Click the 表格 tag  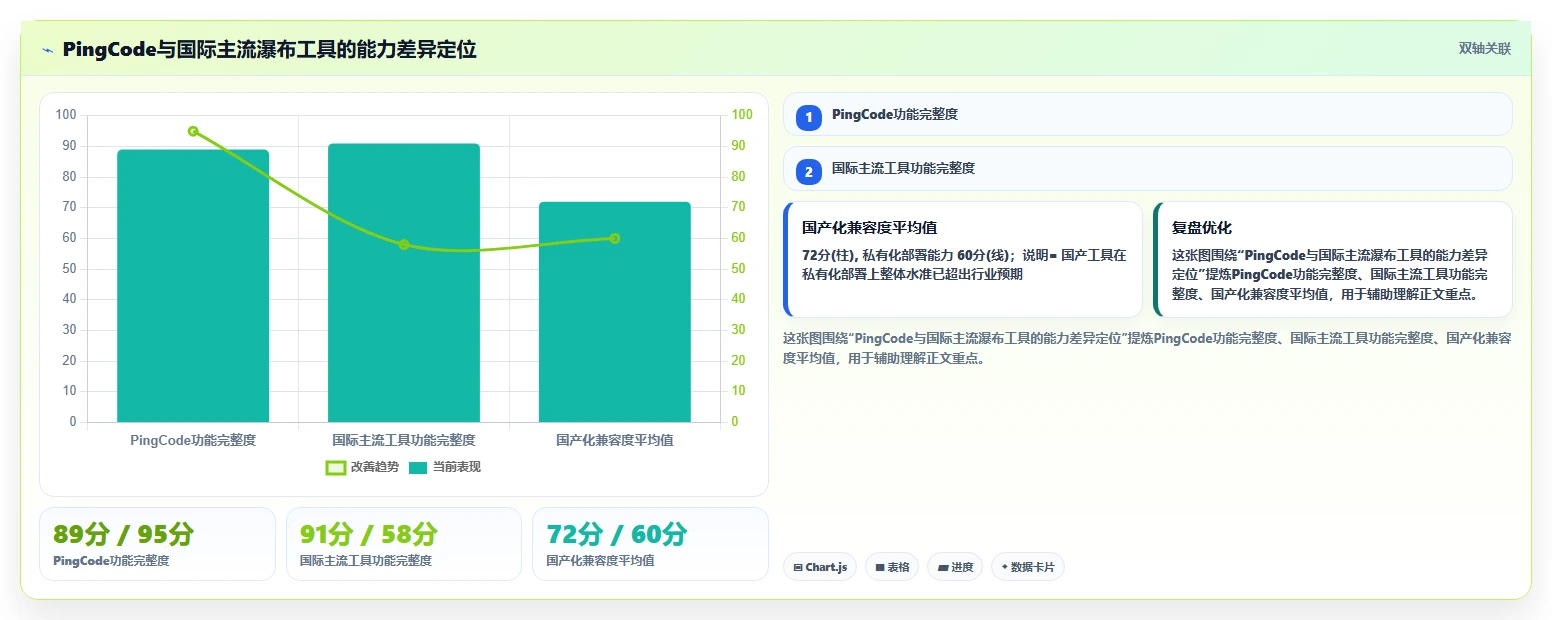(892, 567)
